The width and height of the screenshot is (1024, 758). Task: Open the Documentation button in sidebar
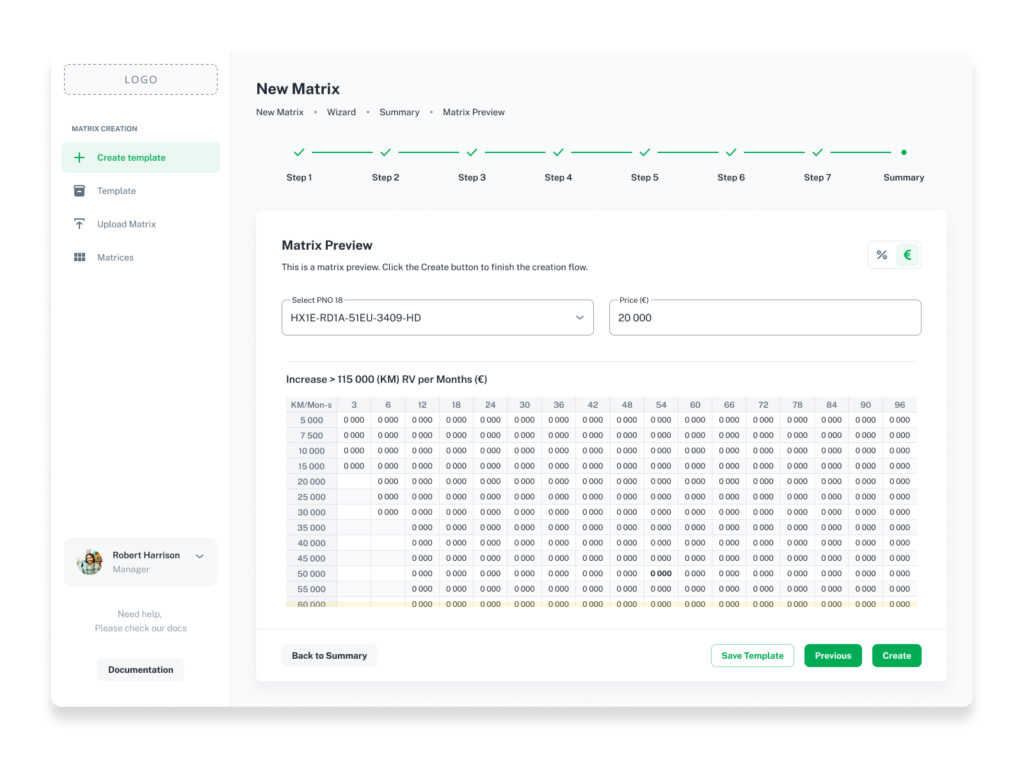click(x=140, y=670)
